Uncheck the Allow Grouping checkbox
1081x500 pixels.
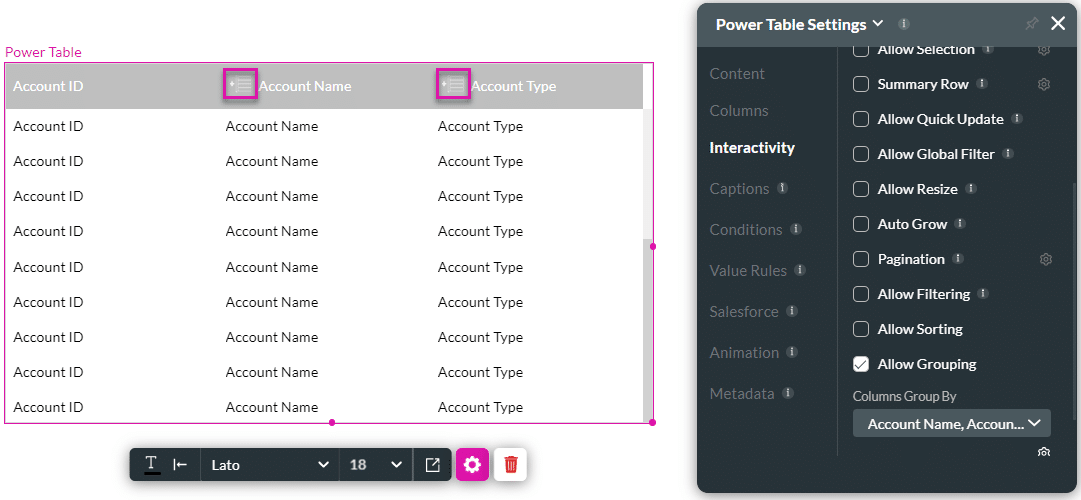861,364
